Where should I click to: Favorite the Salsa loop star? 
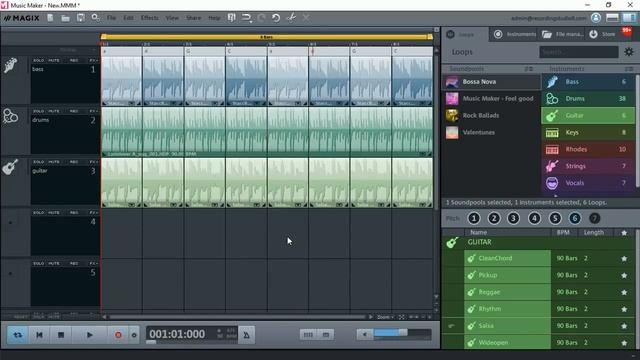click(x=624, y=326)
